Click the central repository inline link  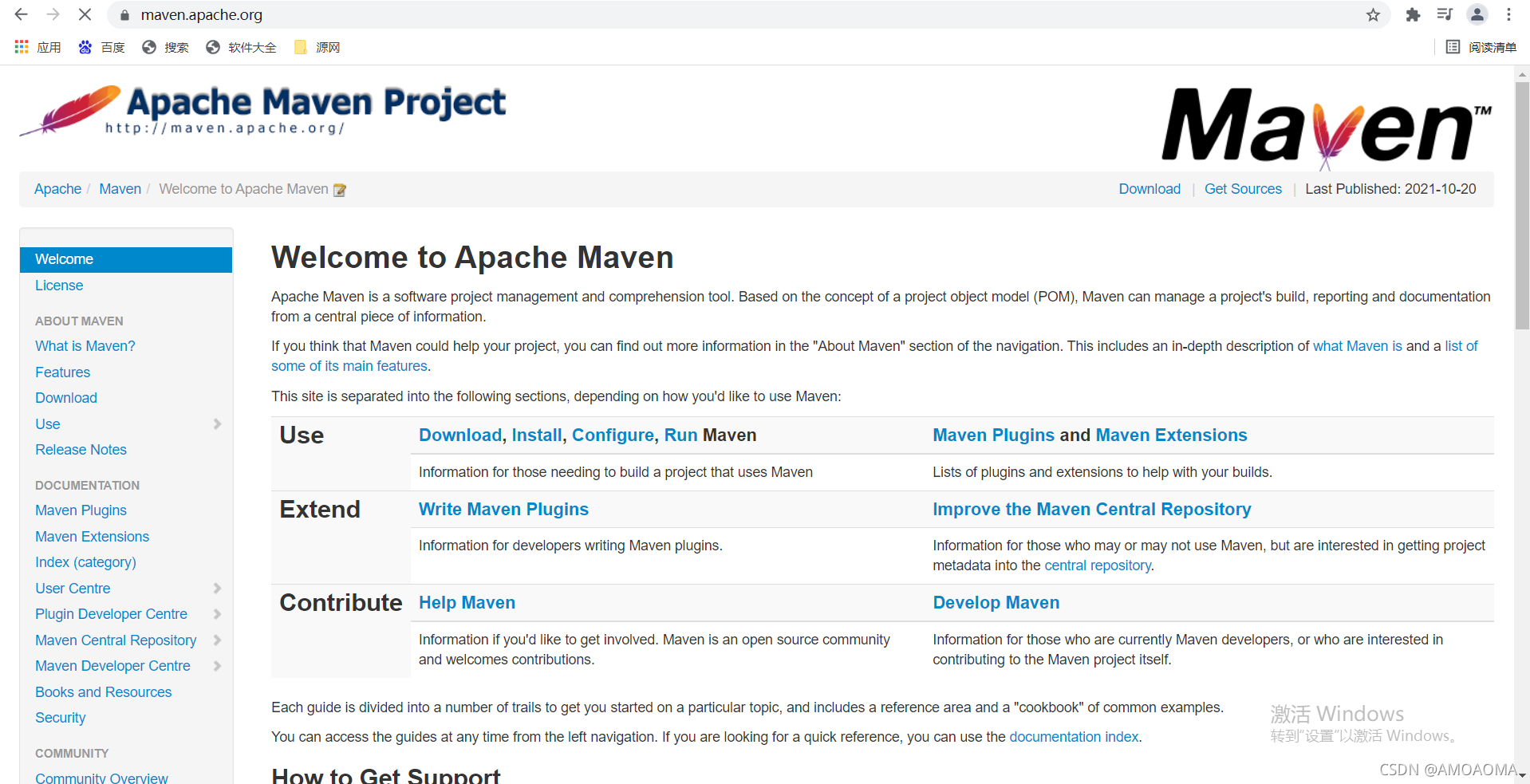[1098, 565]
